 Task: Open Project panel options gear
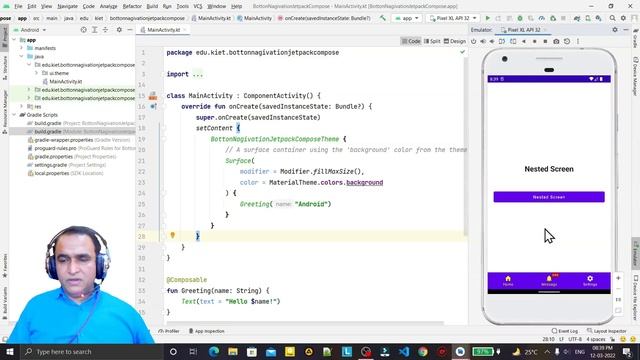coord(119,30)
